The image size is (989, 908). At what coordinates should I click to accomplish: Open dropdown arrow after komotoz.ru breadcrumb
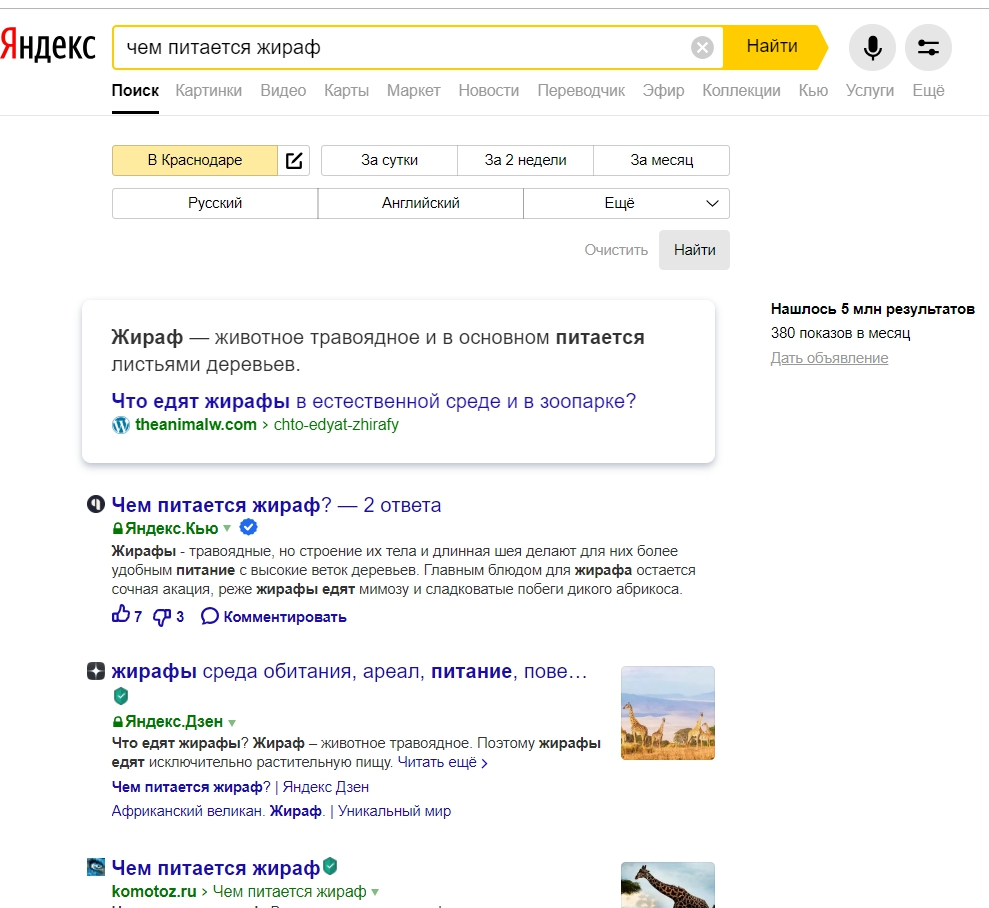click(x=375, y=892)
